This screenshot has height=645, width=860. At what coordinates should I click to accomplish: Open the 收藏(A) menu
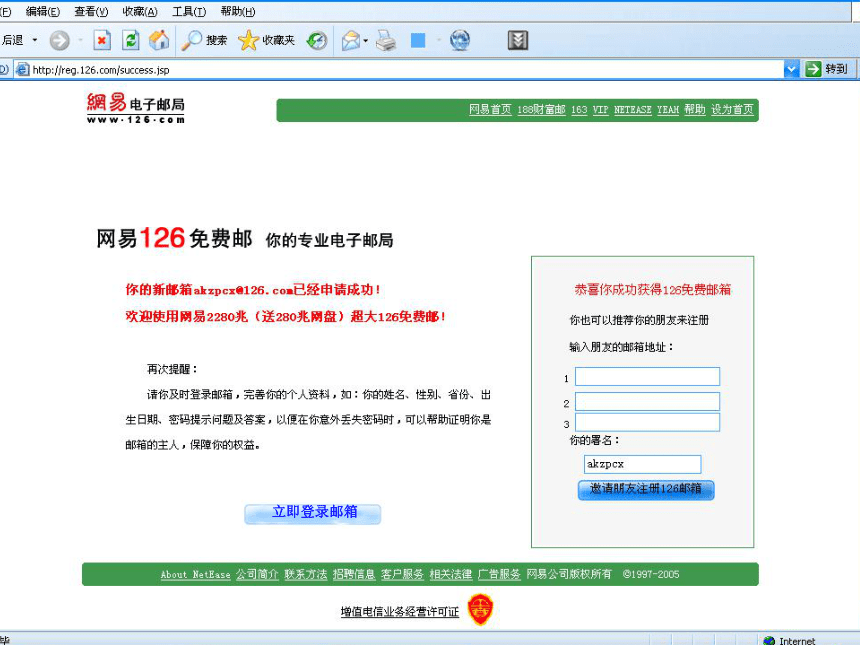pyautogui.click(x=140, y=12)
